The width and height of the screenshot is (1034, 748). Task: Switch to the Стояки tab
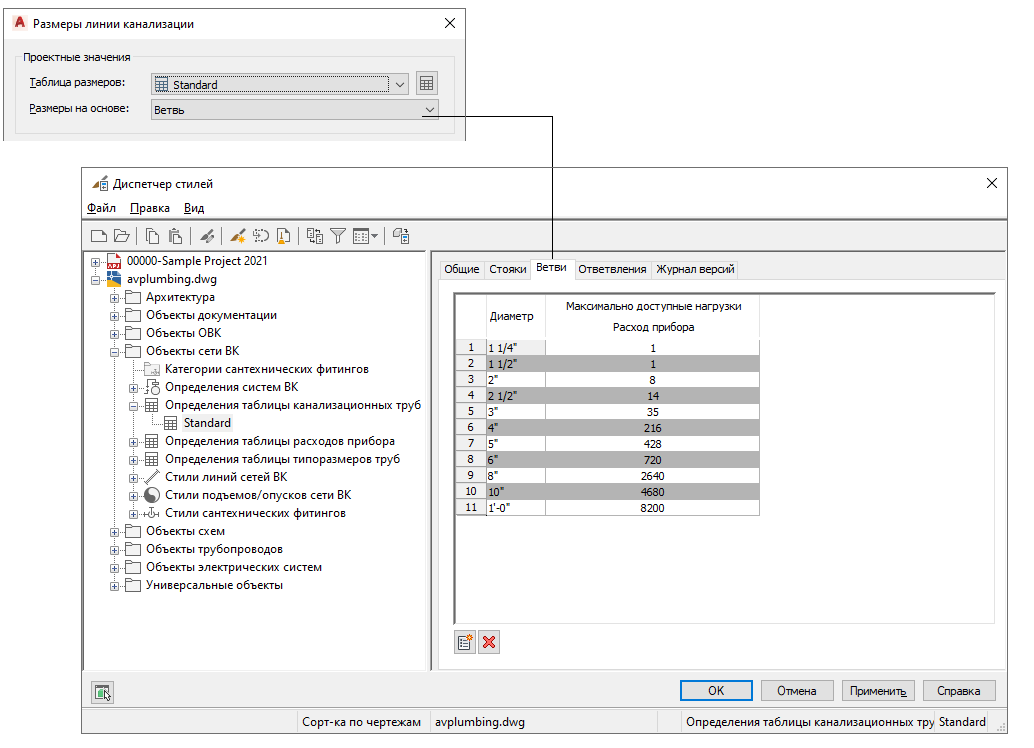pos(508,269)
